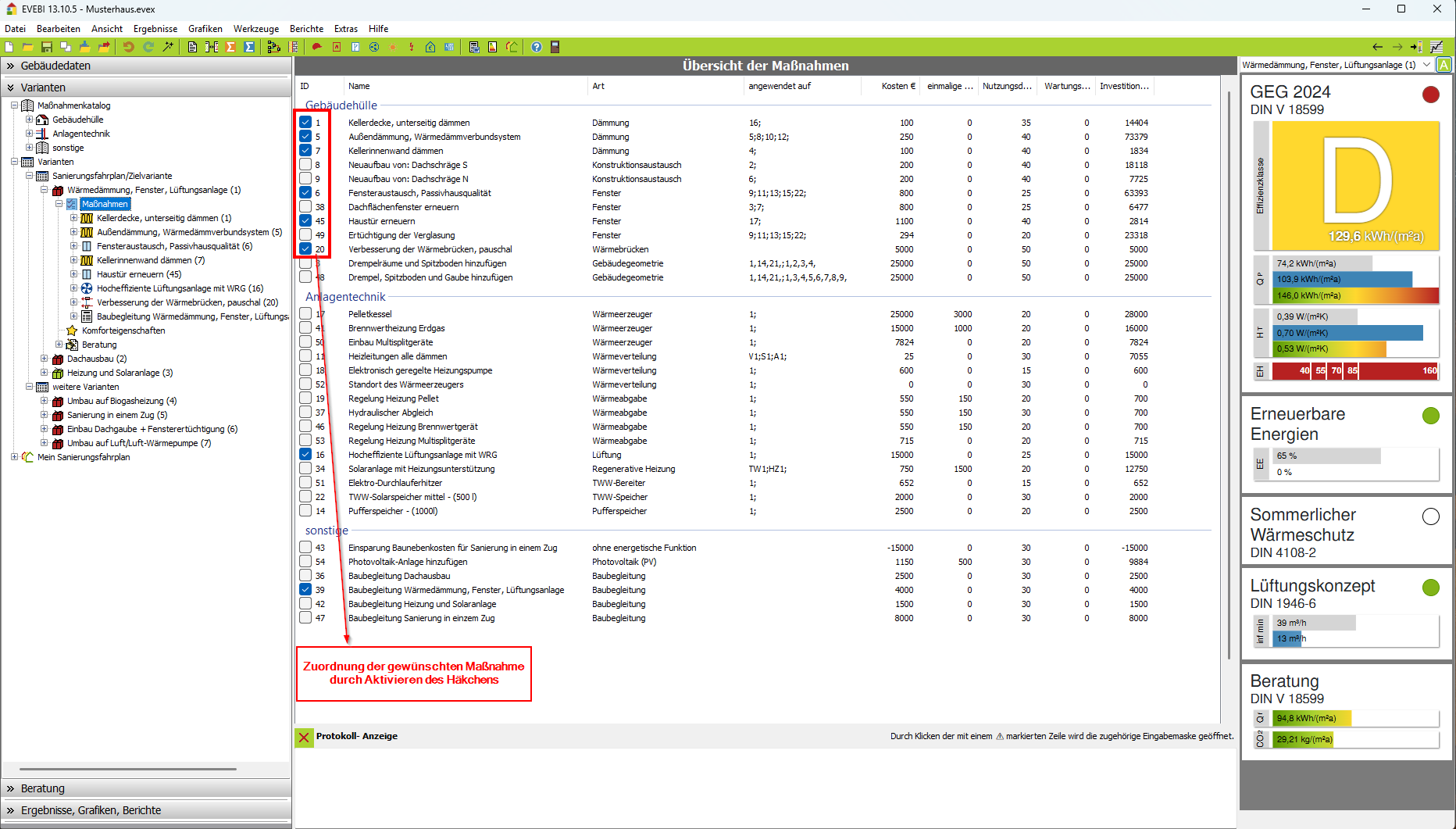Viewport: 1456px width, 829px height.
Task: Open the Berichte menu
Action: (x=306, y=29)
